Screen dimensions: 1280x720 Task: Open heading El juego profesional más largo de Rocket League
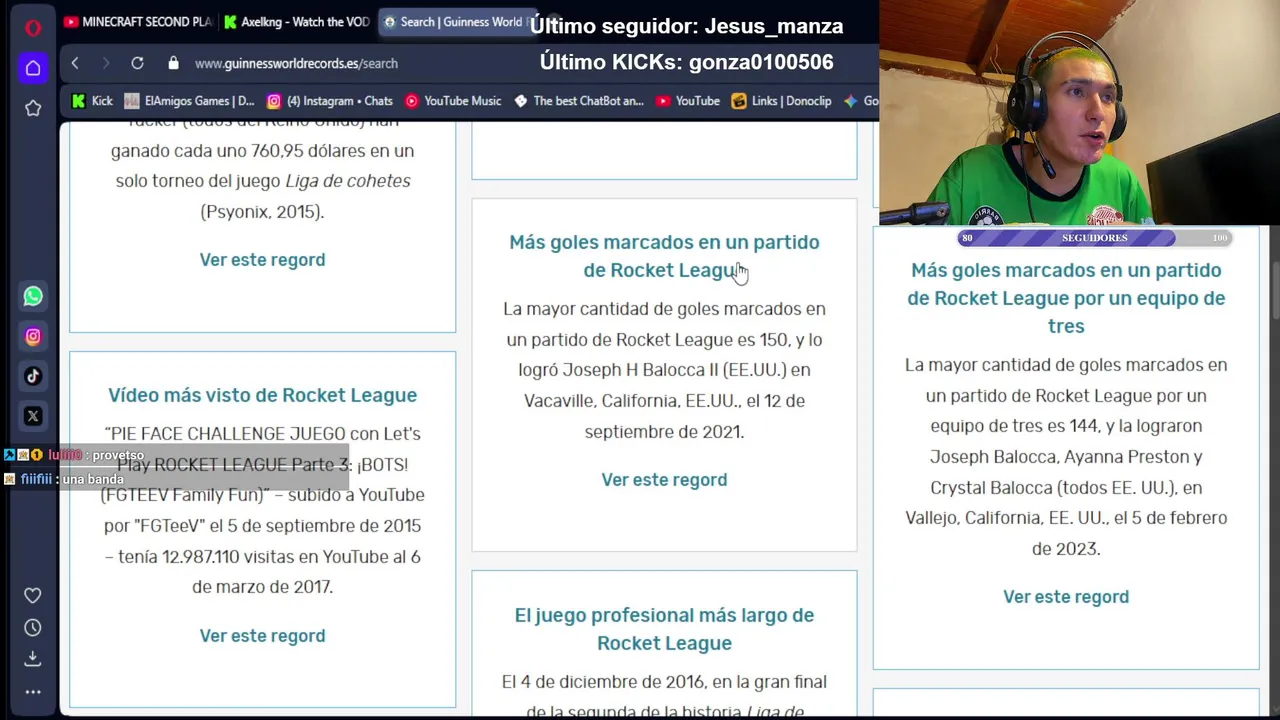pos(664,629)
